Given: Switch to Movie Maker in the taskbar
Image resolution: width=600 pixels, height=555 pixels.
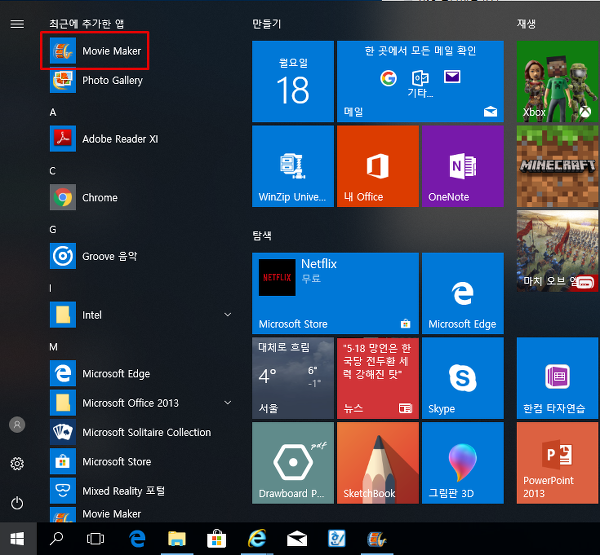Looking at the screenshot, I should point(377,539).
